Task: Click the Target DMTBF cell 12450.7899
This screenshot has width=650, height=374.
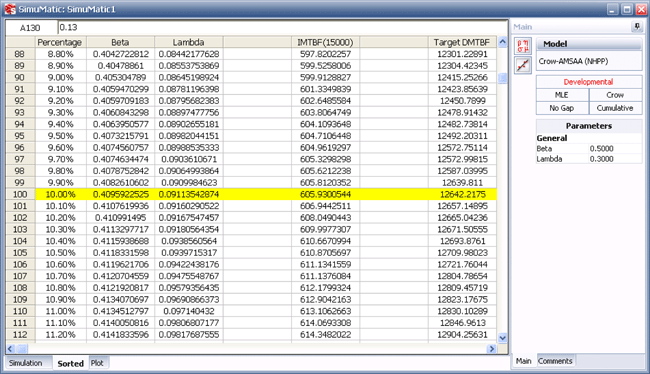Action: coord(462,101)
